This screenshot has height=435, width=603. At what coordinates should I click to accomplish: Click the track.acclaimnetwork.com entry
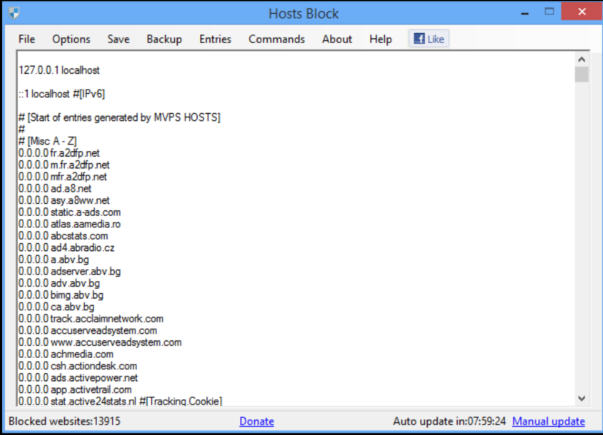tap(91, 319)
